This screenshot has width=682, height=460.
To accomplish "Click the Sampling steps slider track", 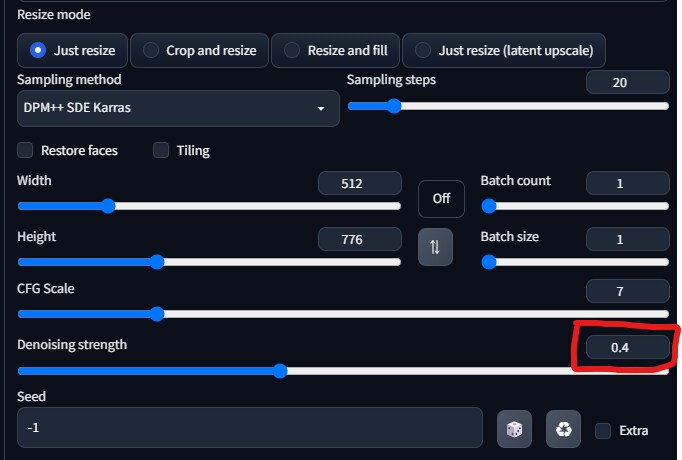I will pyautogui.click(x=508, y=106).
